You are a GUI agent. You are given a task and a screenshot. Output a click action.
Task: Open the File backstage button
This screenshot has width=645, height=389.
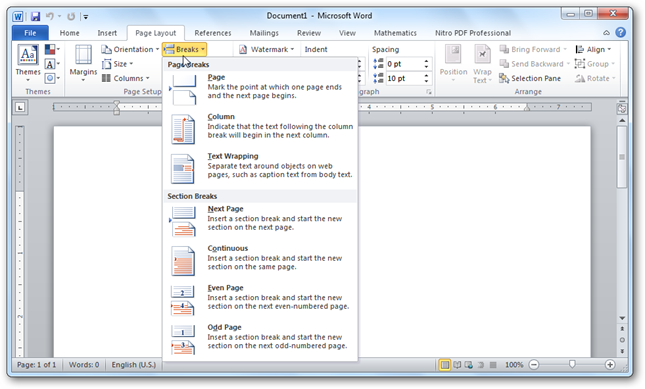[30, 33]
